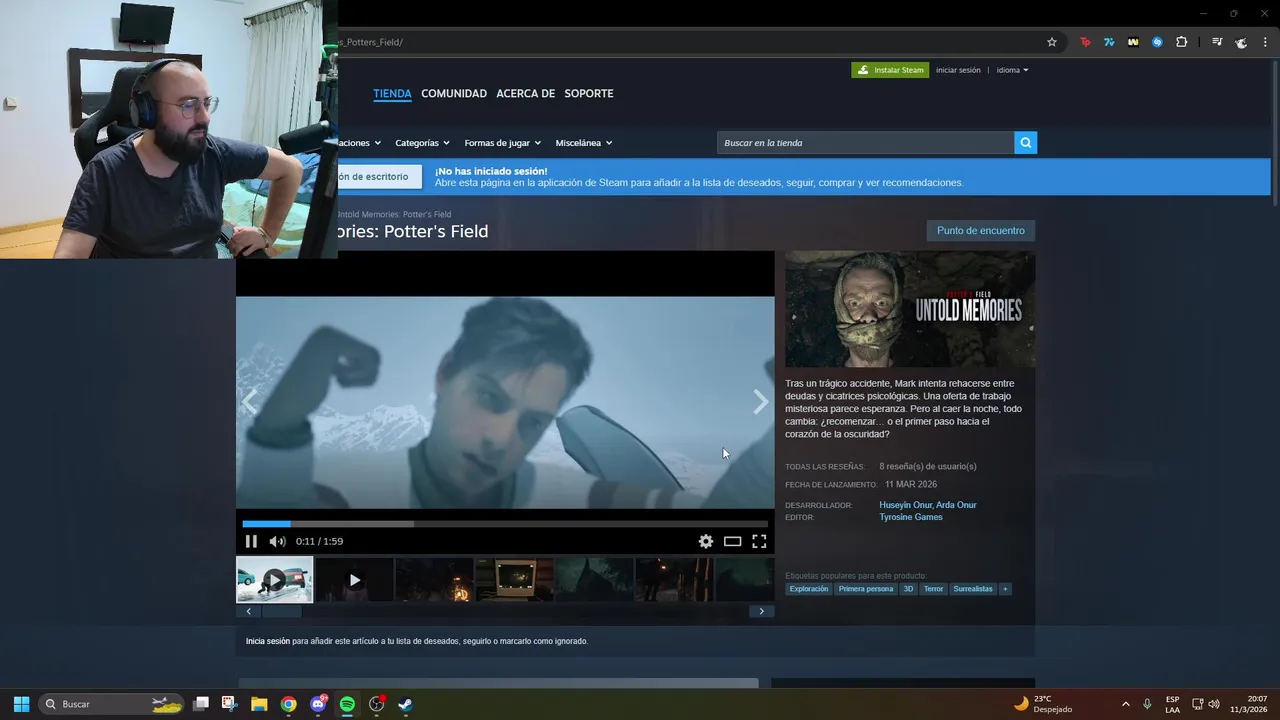Screen dimensions: 1280x720
Task: Open the red Tp browser extension
Action: coord(1085,42)
